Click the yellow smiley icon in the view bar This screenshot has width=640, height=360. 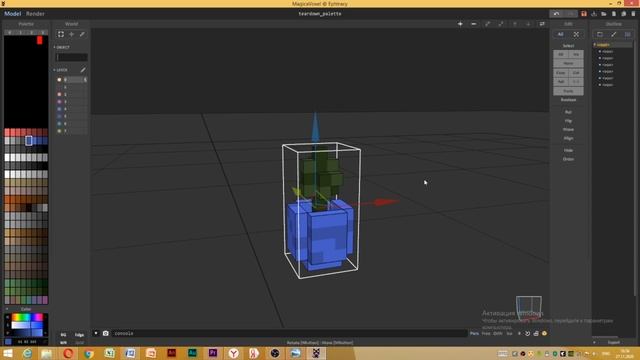tap(544, 333)
